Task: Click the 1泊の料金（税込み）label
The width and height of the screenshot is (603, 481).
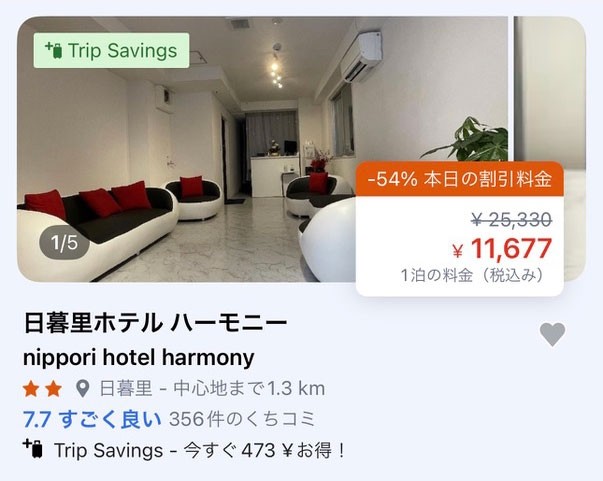Action: 471,275
